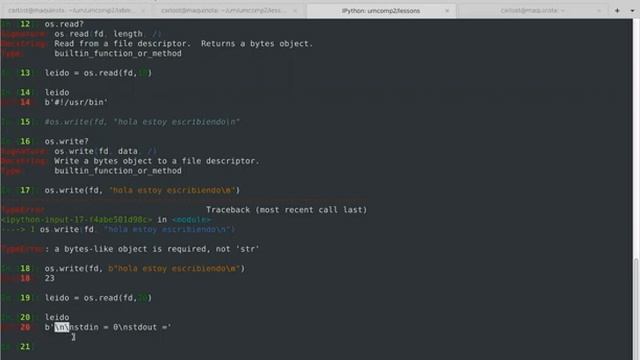Screen dimensions: 640x360
Task: Click the output value 23
Action: click(x=49, y=278)
